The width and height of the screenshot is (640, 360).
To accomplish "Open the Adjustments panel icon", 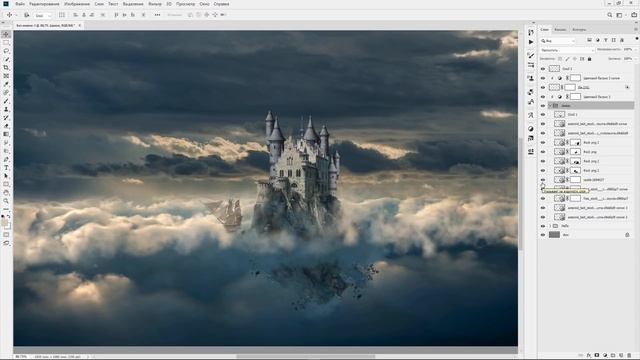I will pyautogui.click(x=531, y=129).
